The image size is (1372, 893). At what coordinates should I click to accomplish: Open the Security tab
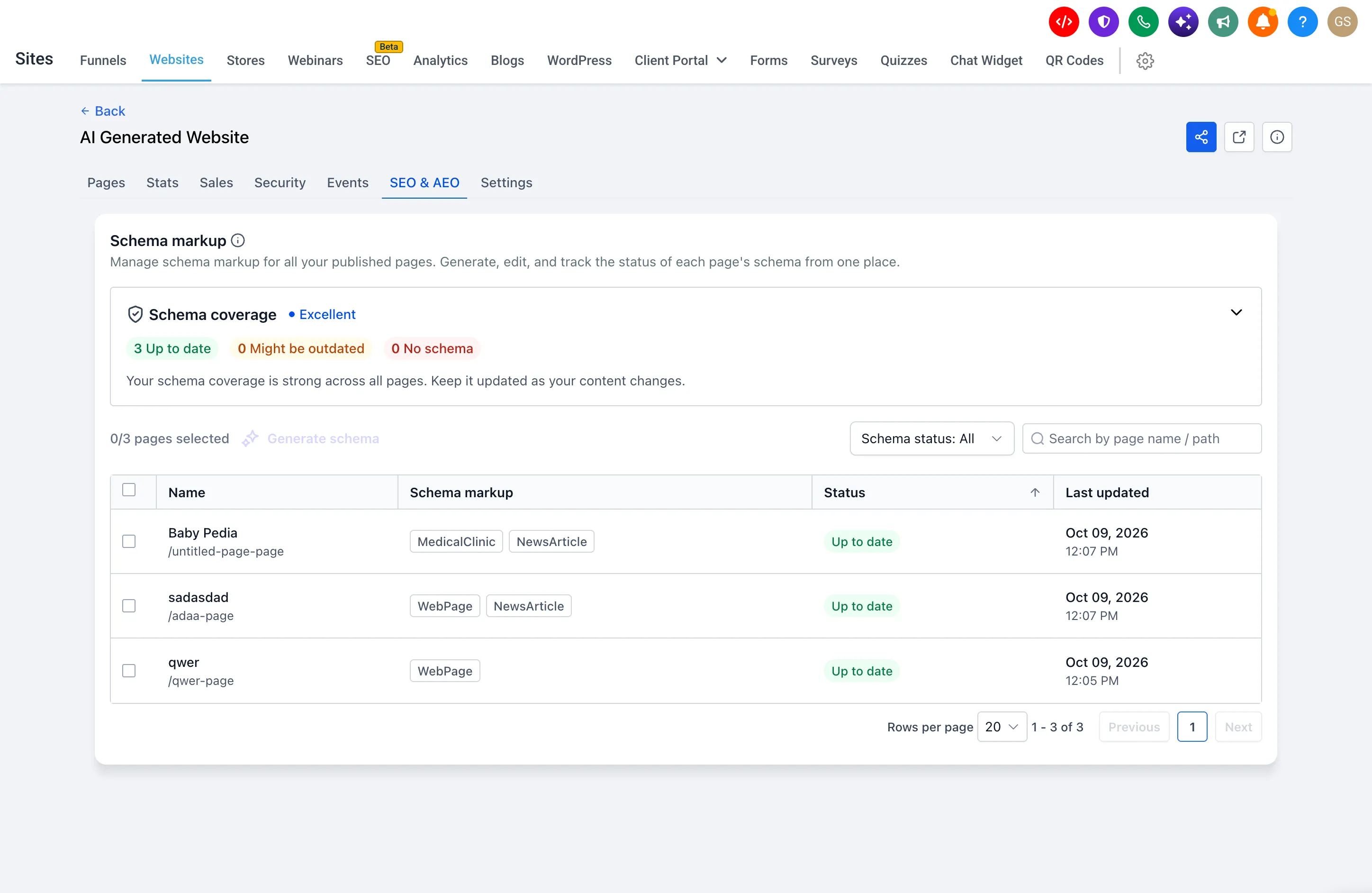click(x=280, y=182)
